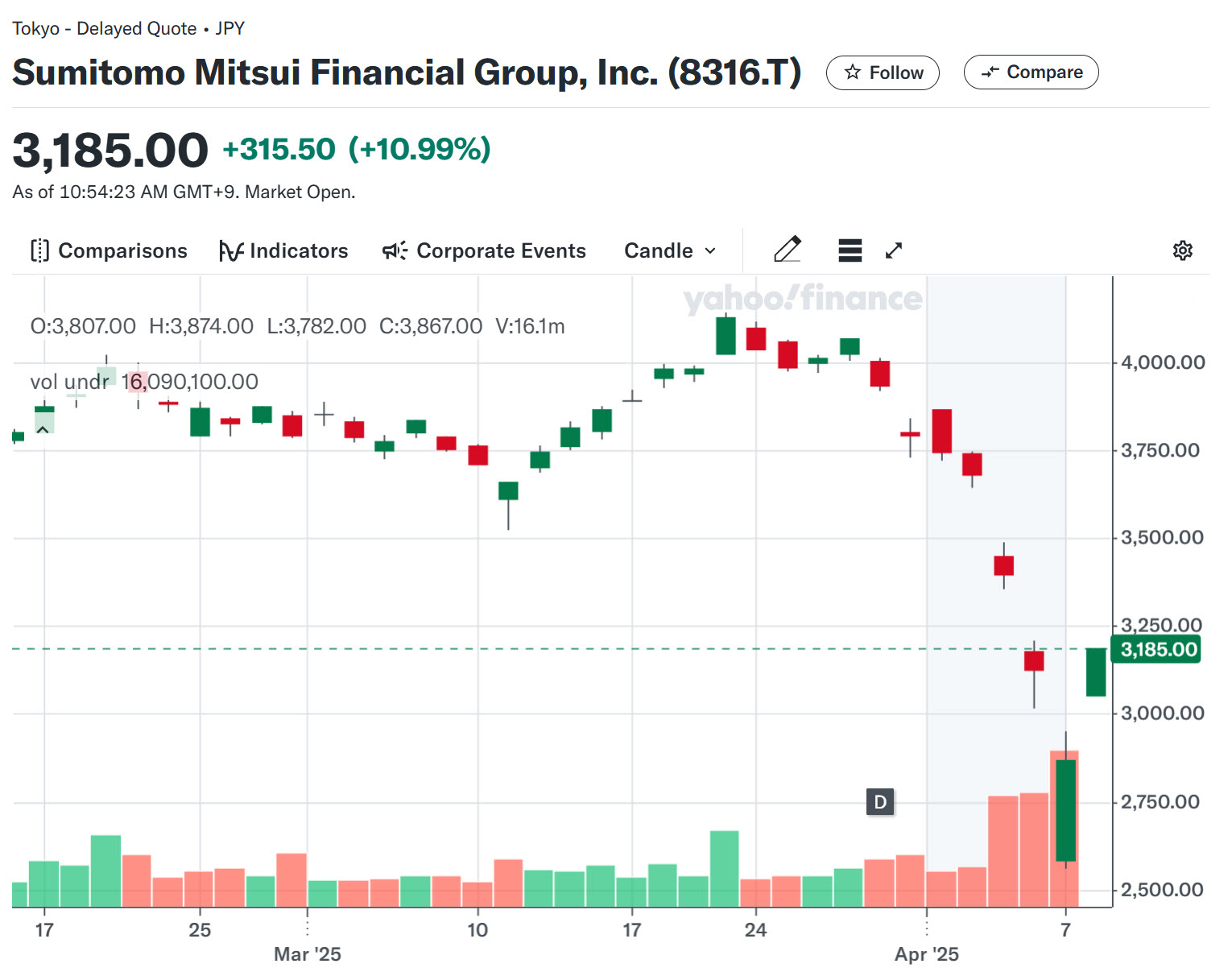Click the date label 7 on axis

(x=1065, y=930)
